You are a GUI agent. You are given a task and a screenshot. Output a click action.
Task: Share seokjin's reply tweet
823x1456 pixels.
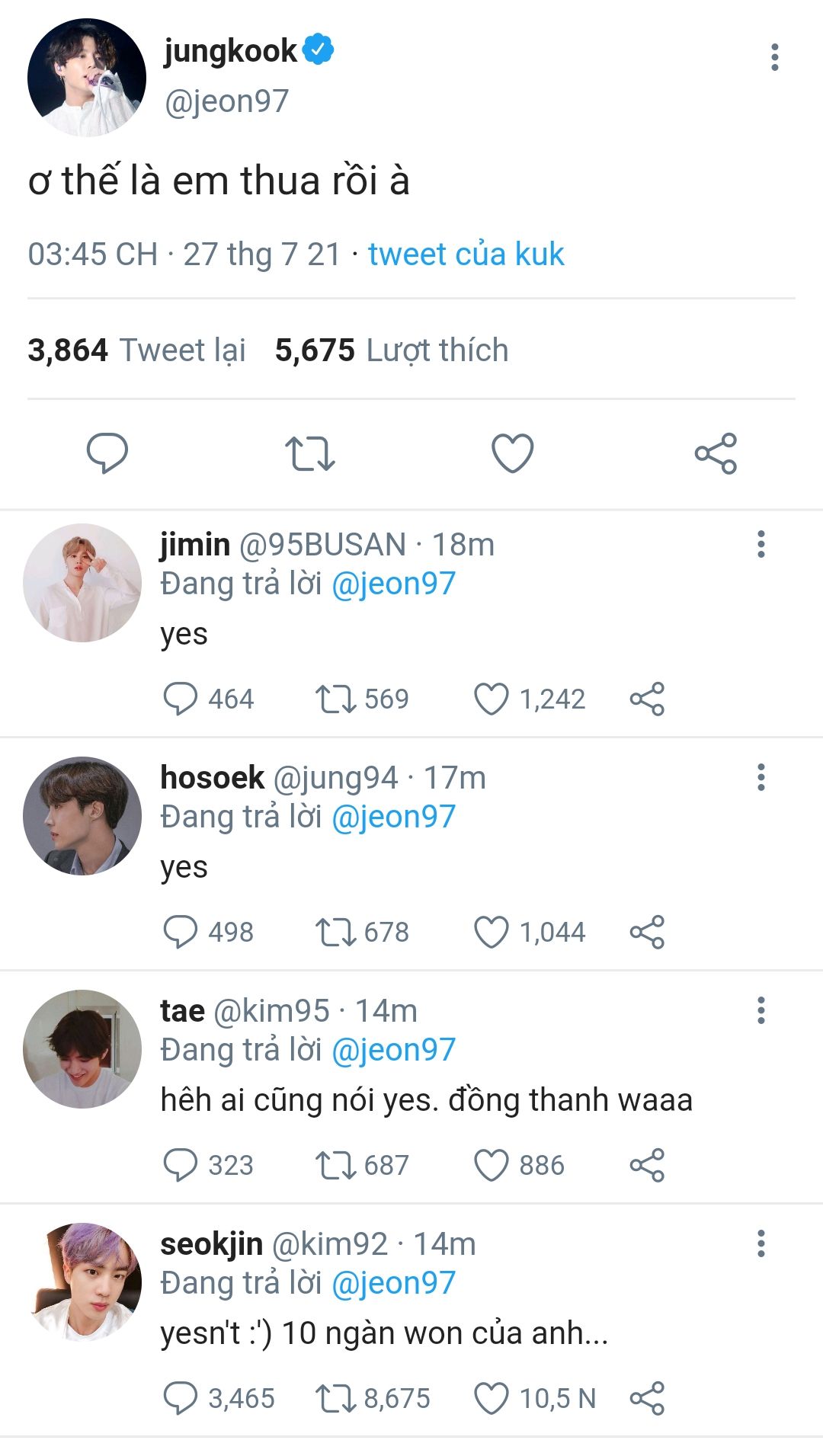pyautogui.click(x=647, y=1398)
